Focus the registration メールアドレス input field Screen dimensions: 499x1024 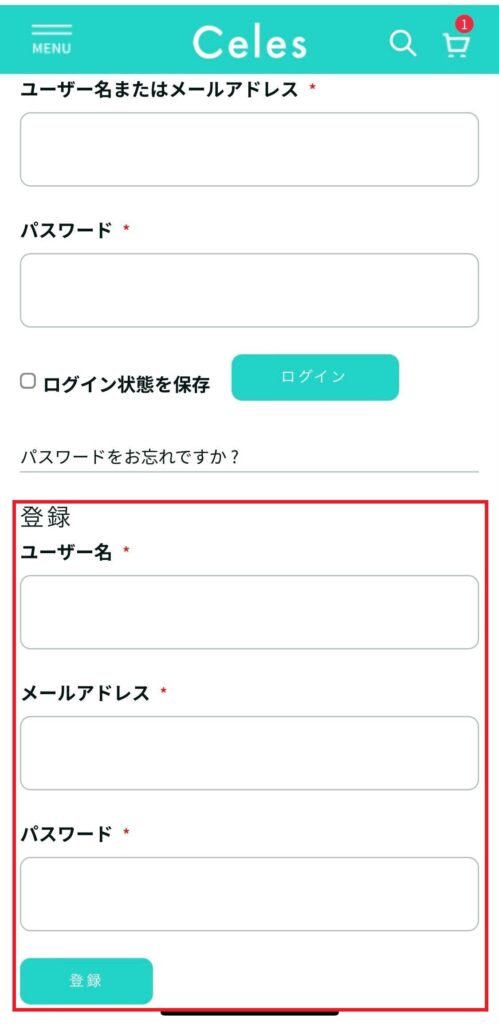click(x=250, y=753)
